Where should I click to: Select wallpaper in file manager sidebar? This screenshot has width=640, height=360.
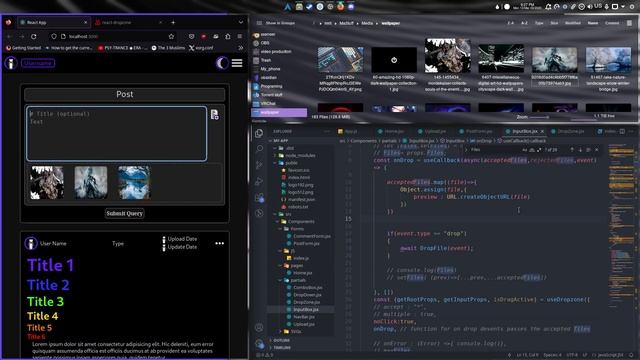279,112
